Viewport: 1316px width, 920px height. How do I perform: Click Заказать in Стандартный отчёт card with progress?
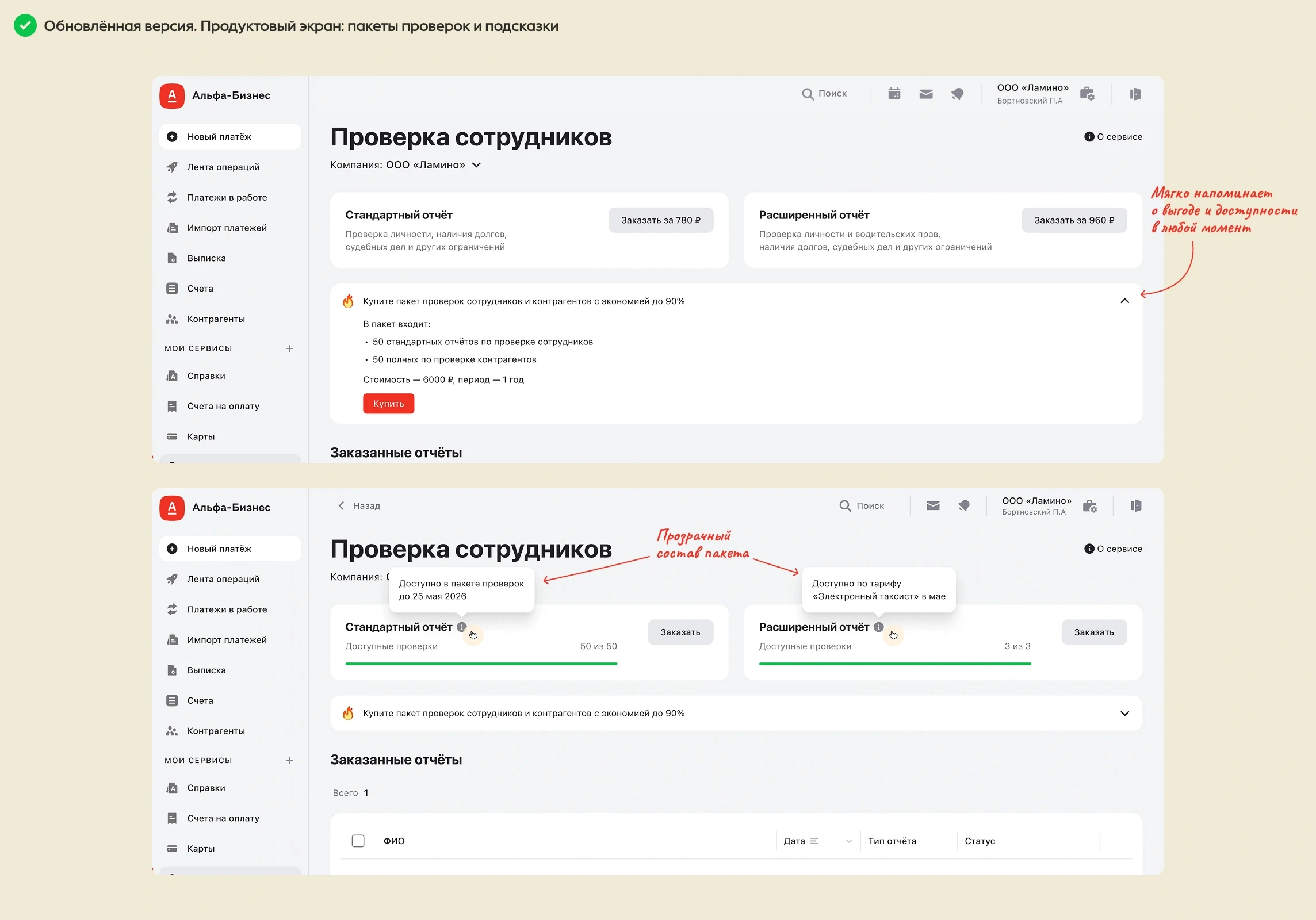[680, 632]
